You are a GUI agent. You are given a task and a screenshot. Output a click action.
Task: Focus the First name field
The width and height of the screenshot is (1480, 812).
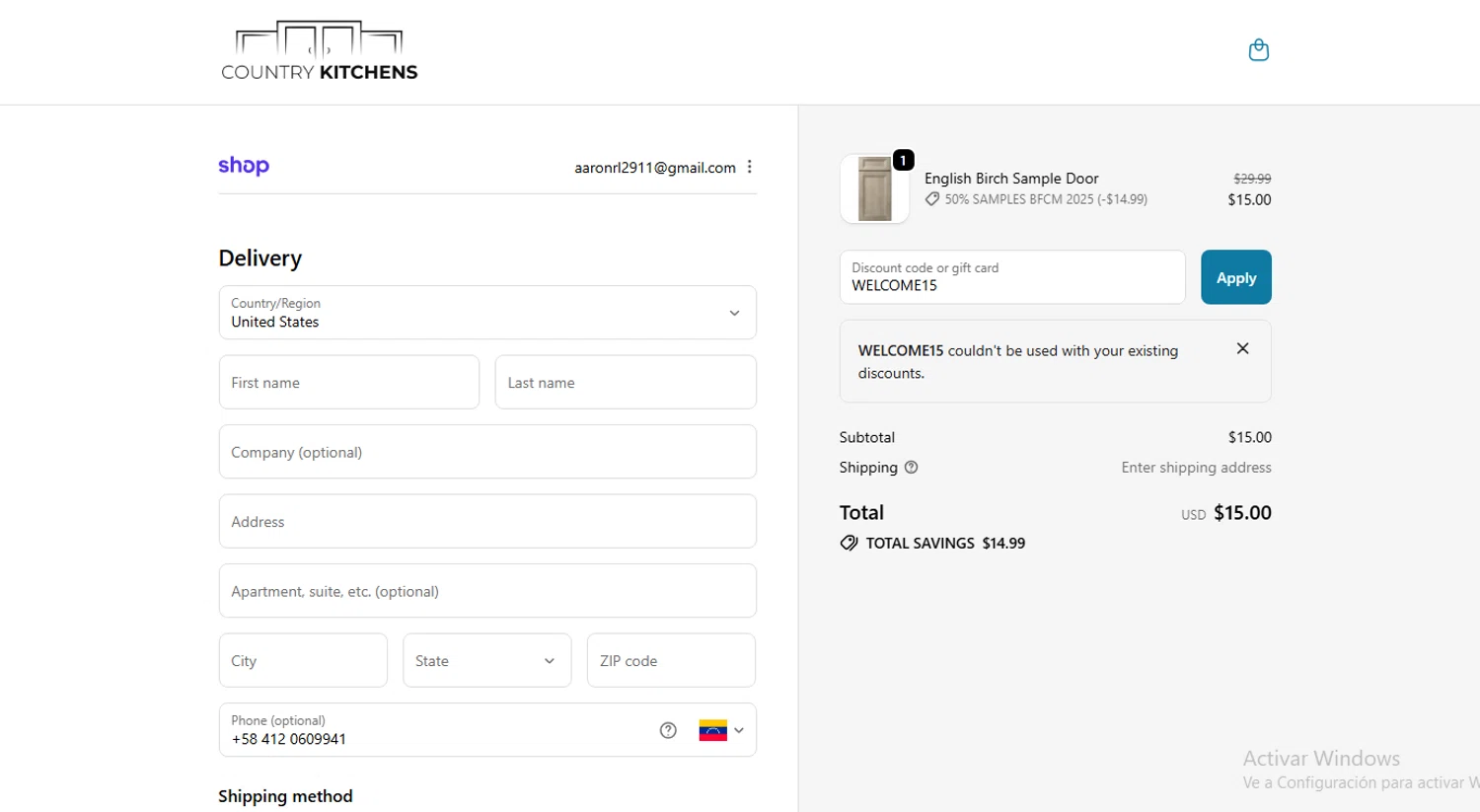pyautogui.click(x=349, y=382)
